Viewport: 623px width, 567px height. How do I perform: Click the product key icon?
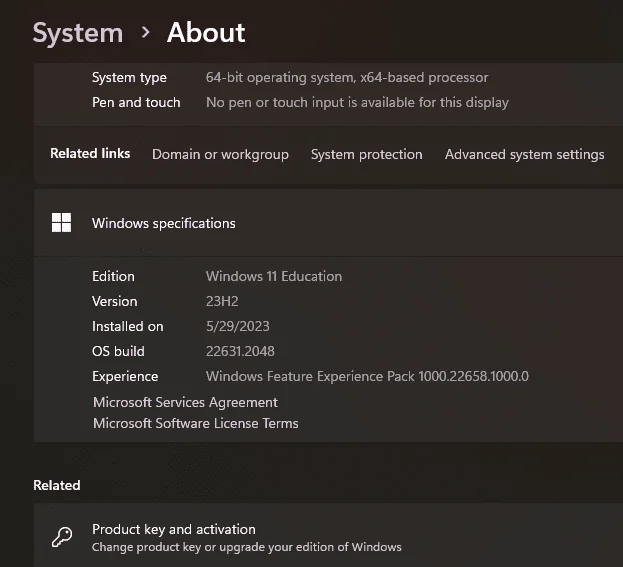point(62,537)
